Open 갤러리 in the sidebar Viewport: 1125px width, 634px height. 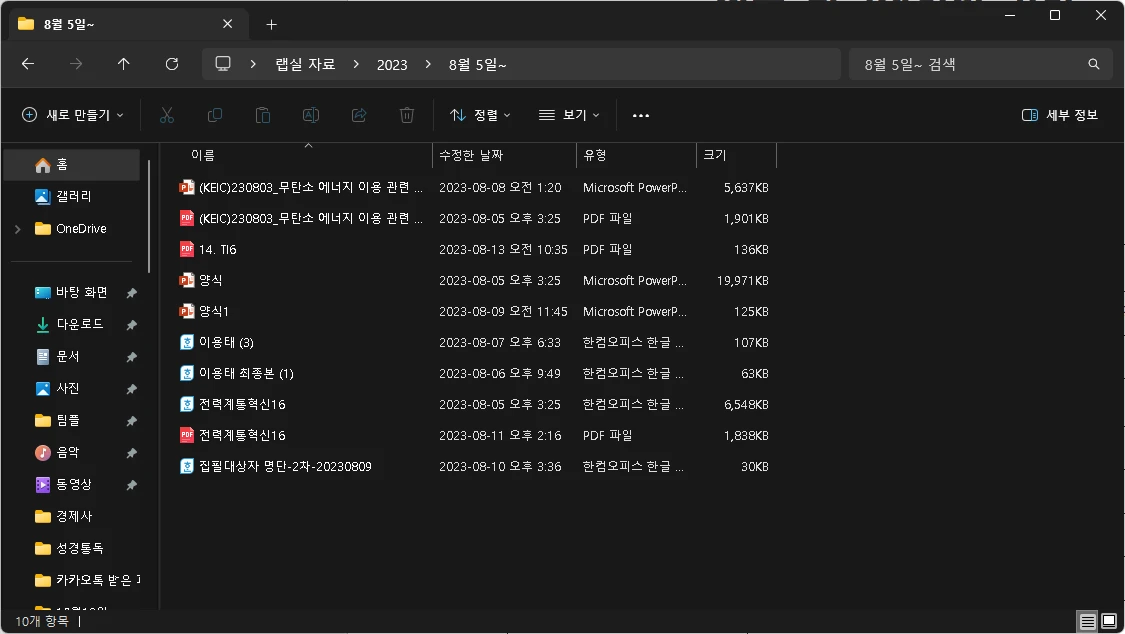[72, 197]
